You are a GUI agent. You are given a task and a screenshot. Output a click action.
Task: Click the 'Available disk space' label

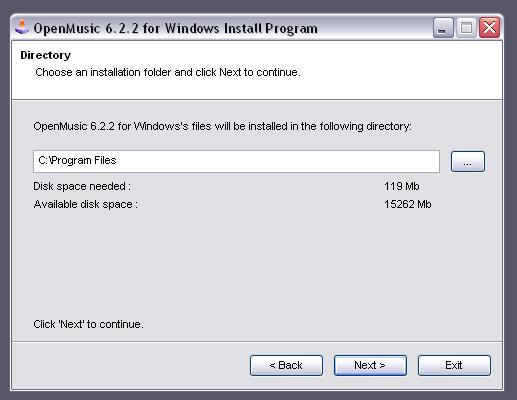tap(86, 204)
